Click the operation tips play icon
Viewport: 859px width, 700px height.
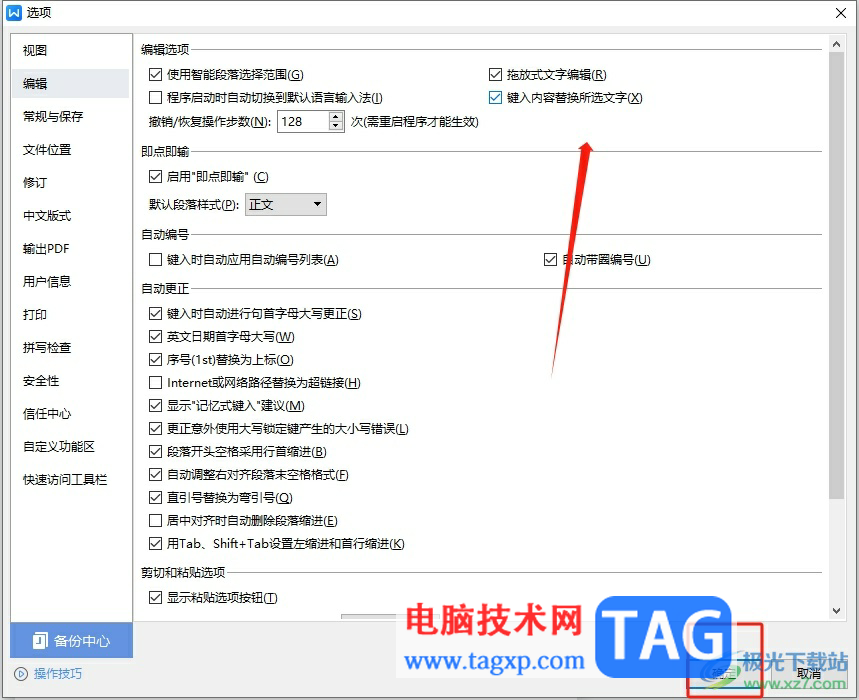click(21, 674)
